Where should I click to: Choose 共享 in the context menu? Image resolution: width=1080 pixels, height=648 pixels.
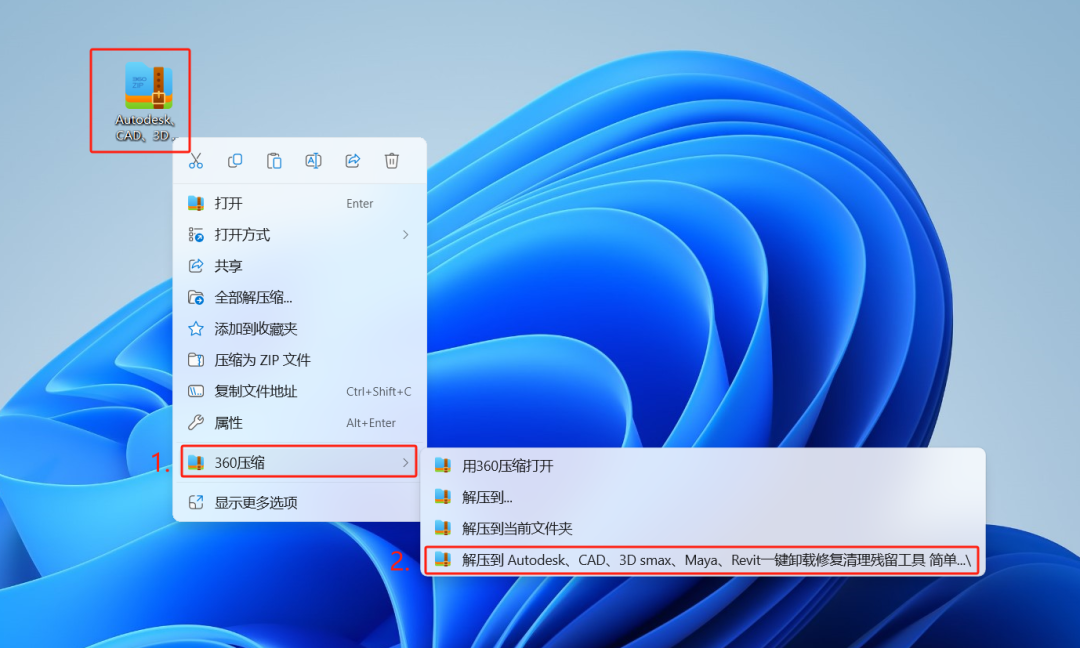(300, 266)
